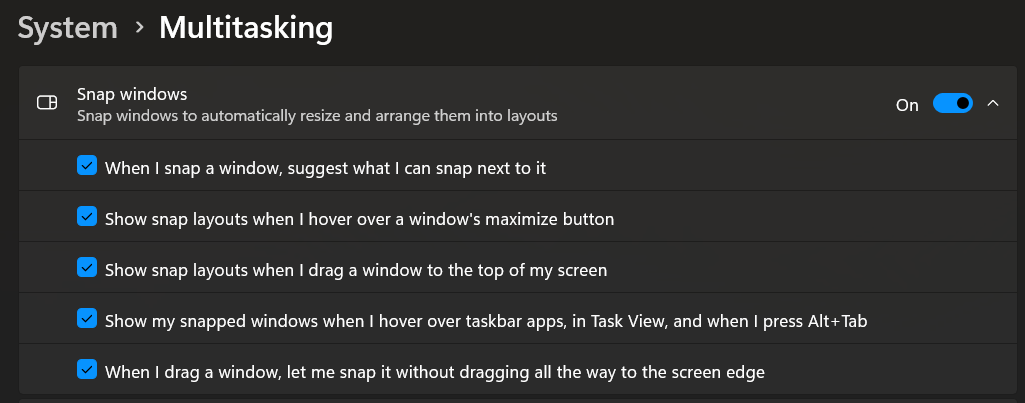The height and width of the screenshot is (403, 1025).
Task: Uncheck the maximize button snap layouts checkbox
Action: pyautogui.click(x=87, y=217)
